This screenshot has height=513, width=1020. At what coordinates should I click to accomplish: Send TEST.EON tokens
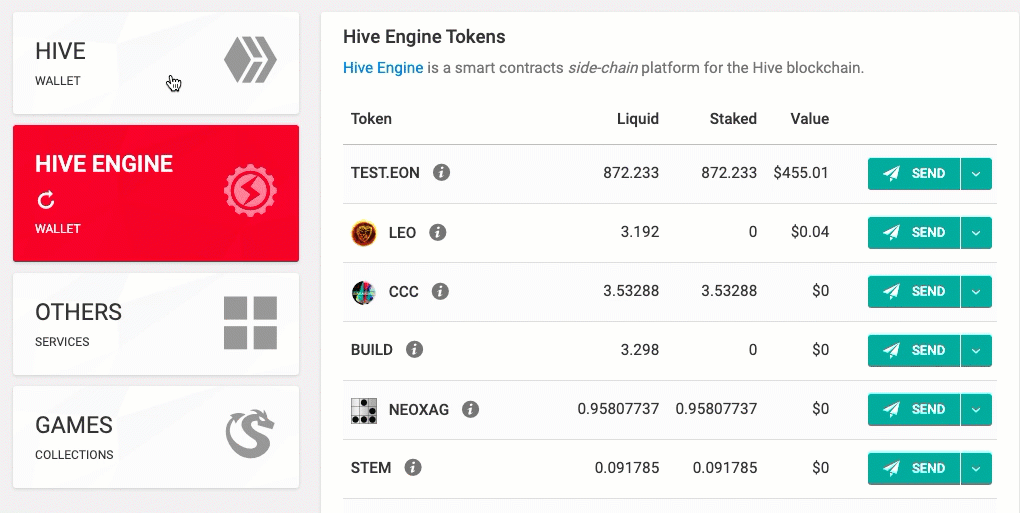point(914,174)
